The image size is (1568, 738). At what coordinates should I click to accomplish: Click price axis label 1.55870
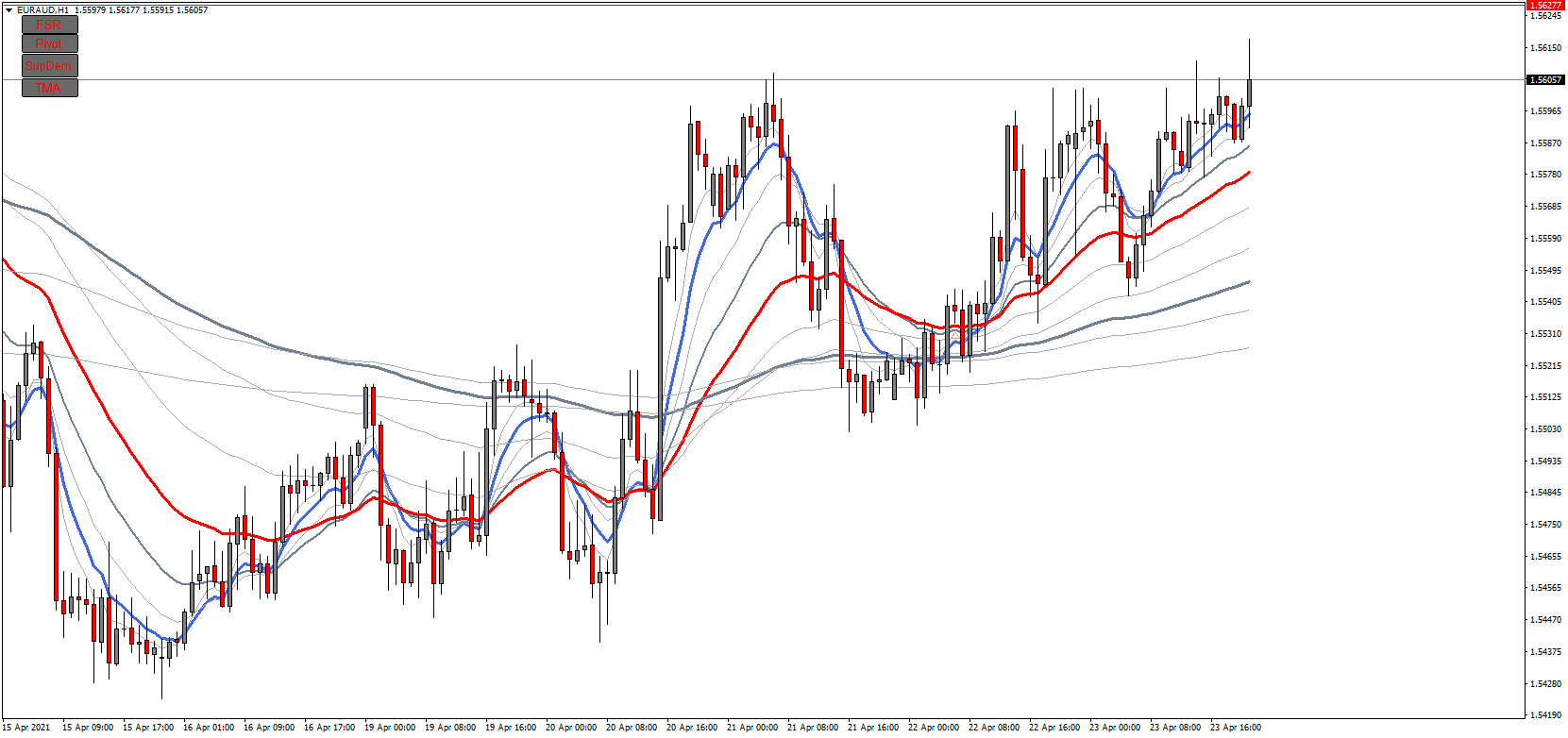pyautogui.click(x=1545, y=143)
